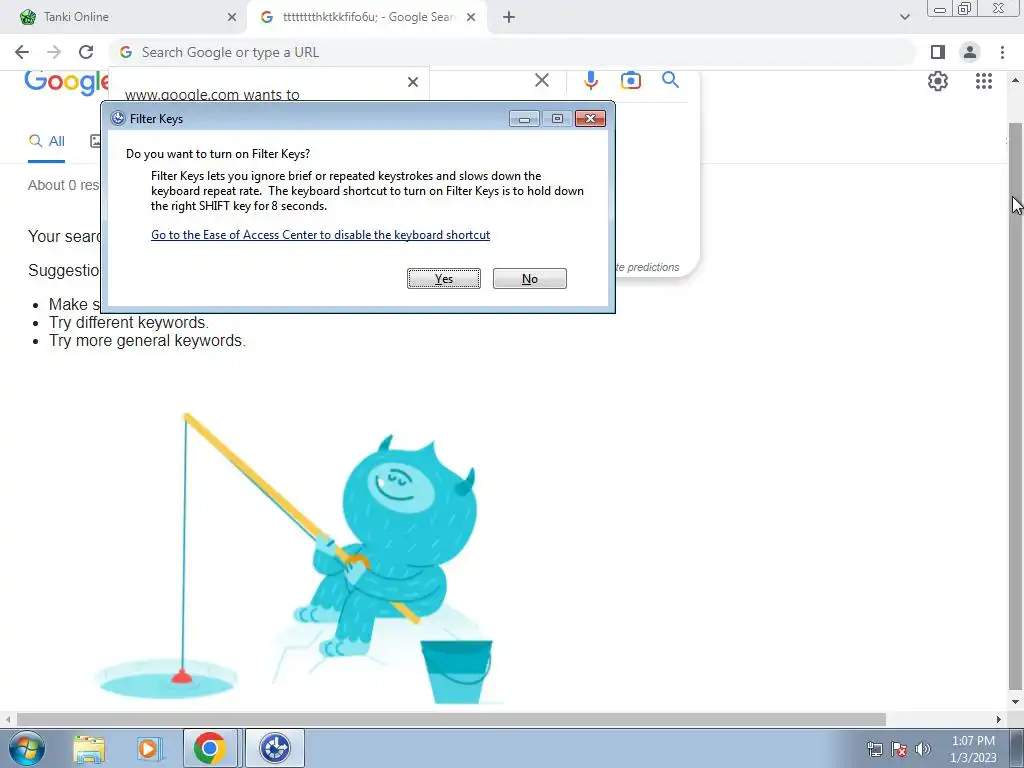The image size is (1024, 768).
Task: Click the 'Try different keywords.' suggestion text
Action: [x=129, y=323]
